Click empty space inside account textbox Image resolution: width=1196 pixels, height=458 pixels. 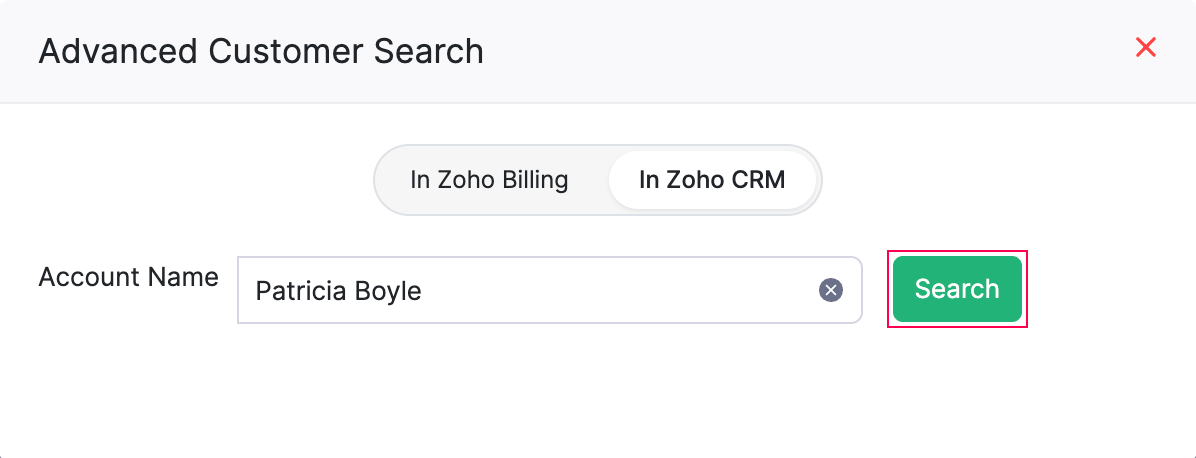click(x=620, y=290)
